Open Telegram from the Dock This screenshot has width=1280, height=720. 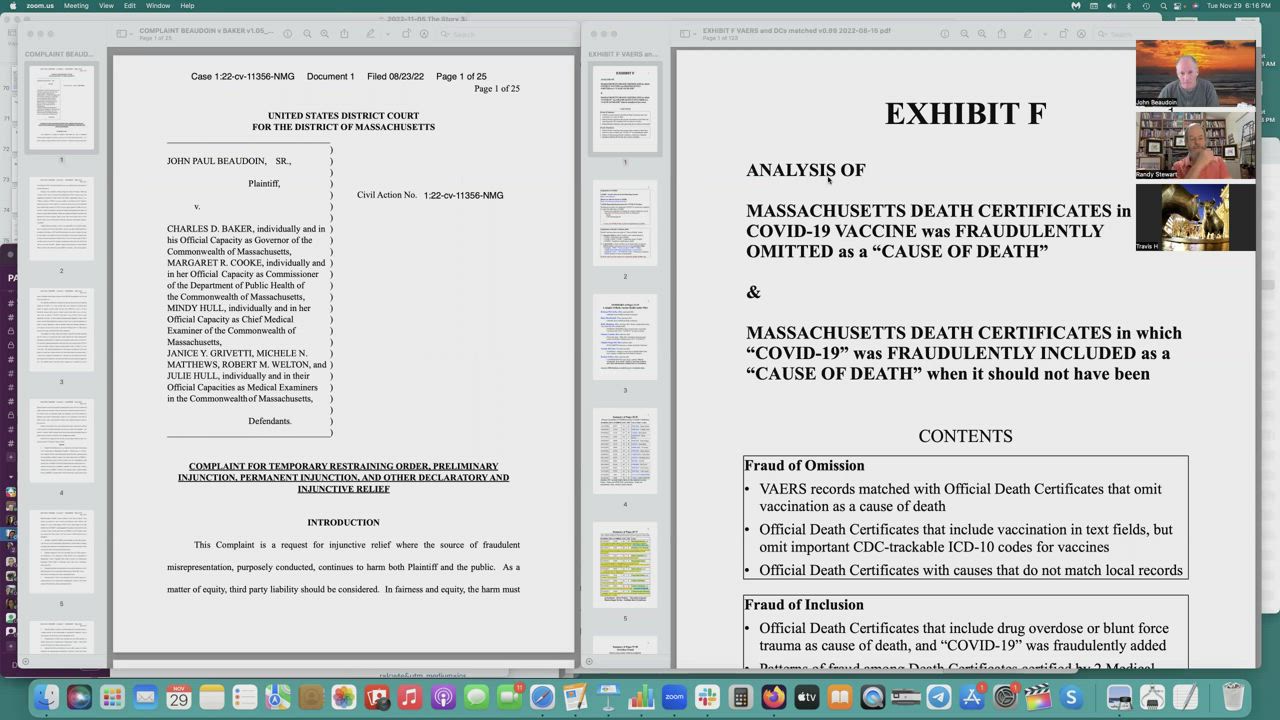click(x=938, y=697)
